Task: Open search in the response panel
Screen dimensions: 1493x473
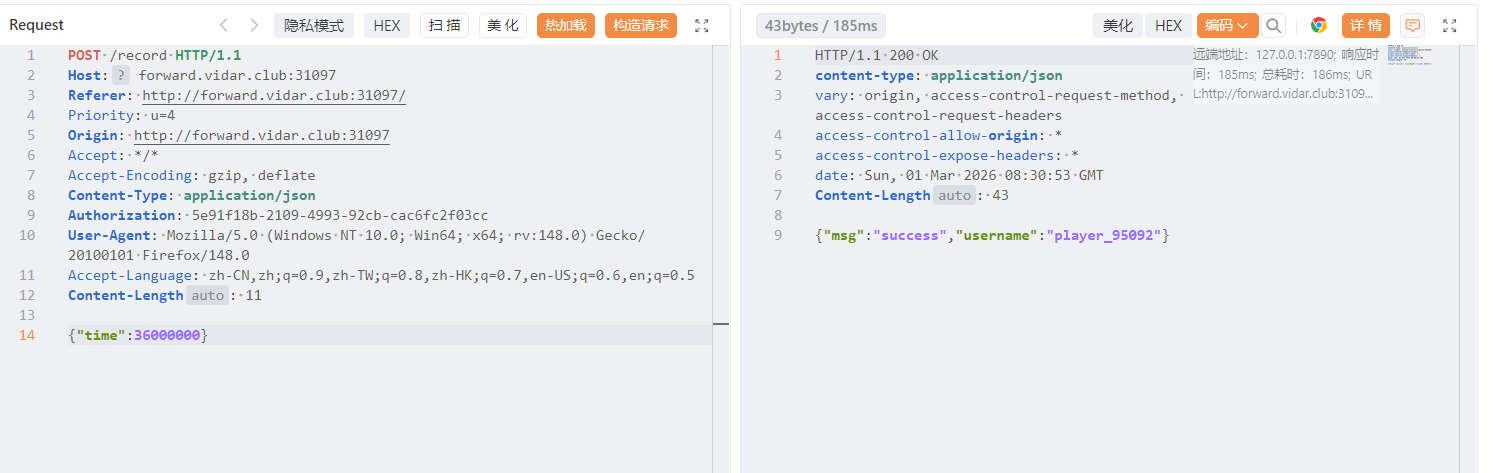Action: (1273, 26)
